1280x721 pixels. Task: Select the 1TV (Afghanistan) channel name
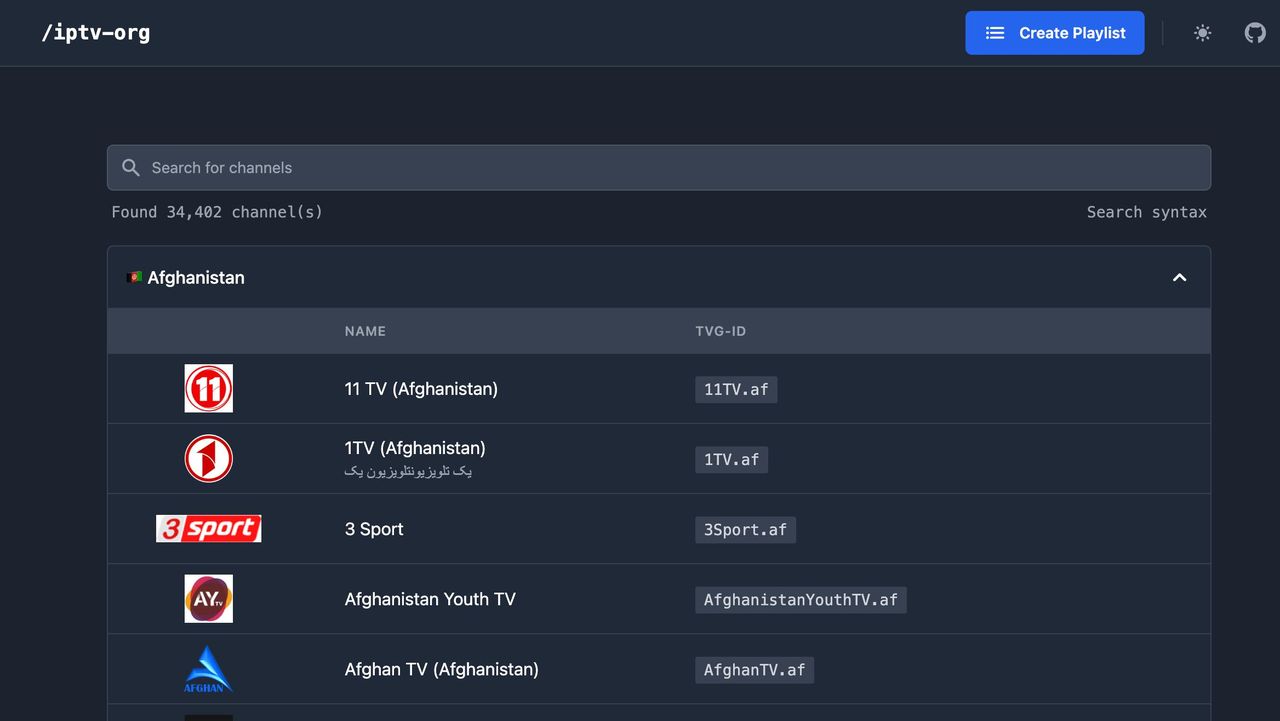pyautogui.click(x=415, y=448)
